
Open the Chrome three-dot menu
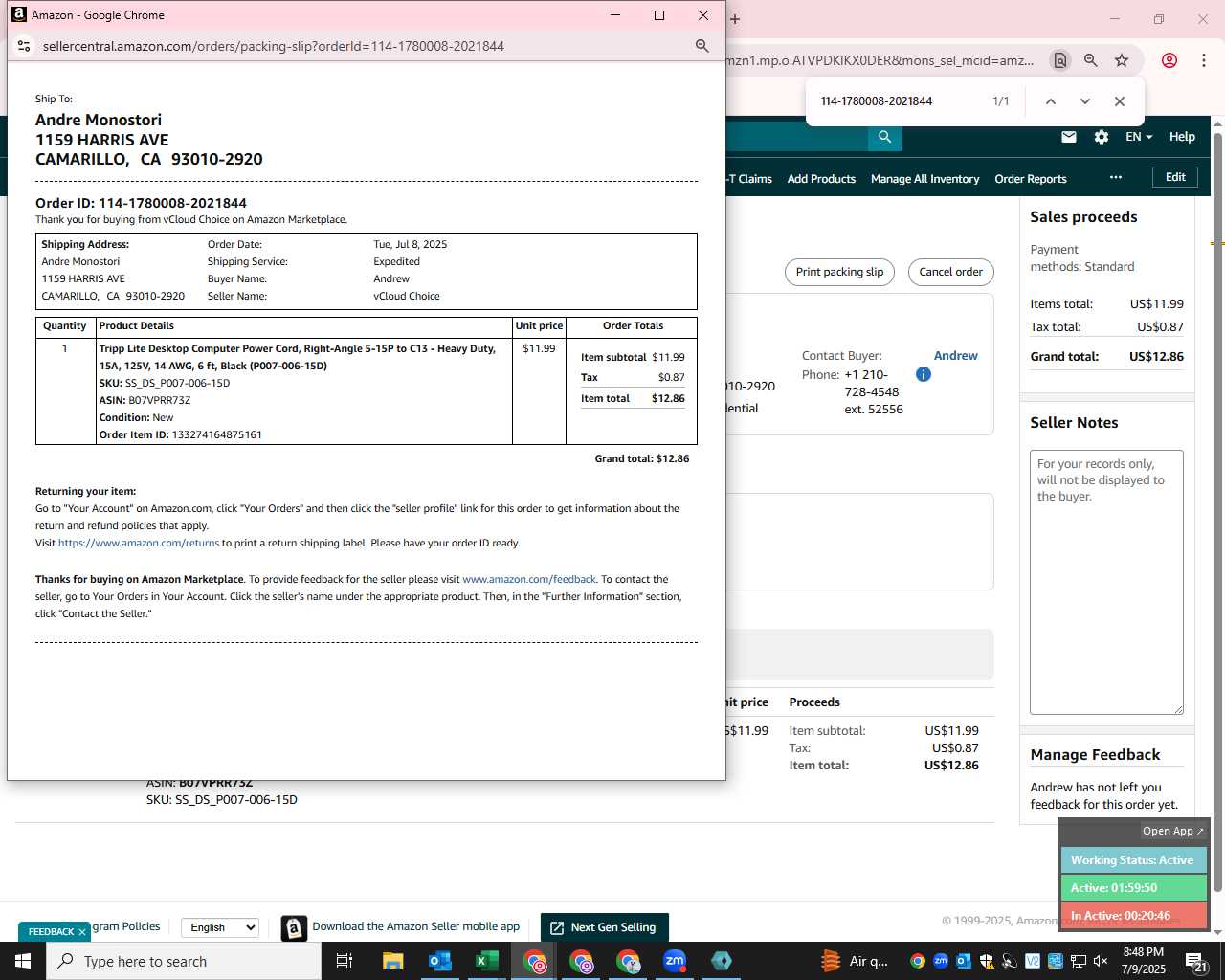click(x=1203, y=60)
